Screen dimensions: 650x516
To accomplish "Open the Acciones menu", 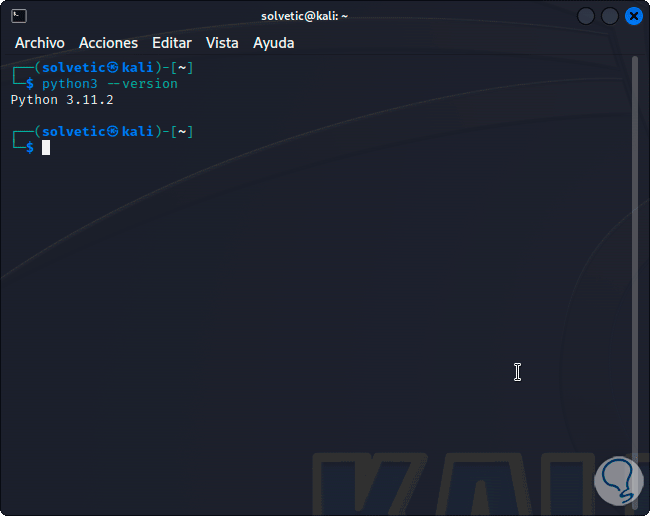I will (x=108, y=43).
